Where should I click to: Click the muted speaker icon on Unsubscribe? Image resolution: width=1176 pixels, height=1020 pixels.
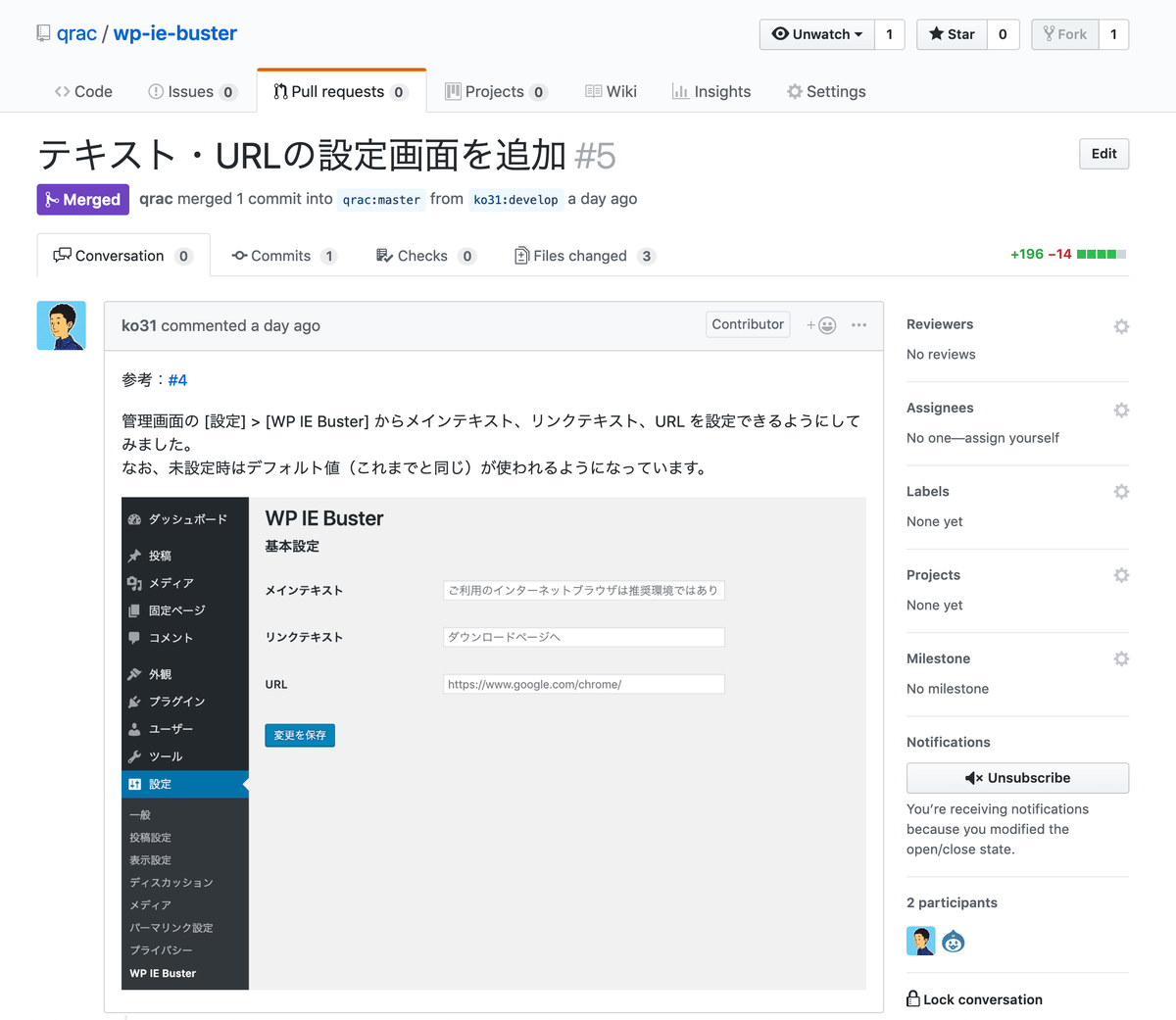974,778
